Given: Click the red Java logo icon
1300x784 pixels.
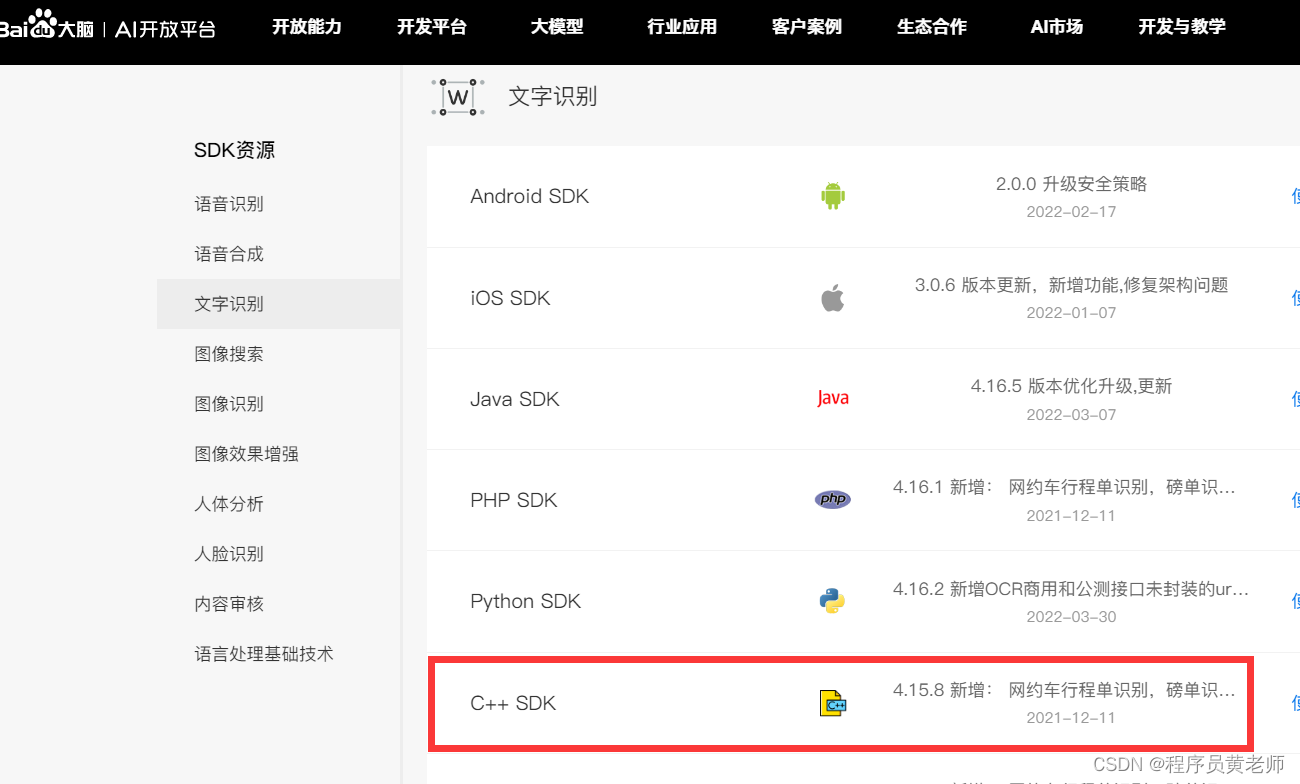Looking at the screenshot, I should tap(833, 398).
